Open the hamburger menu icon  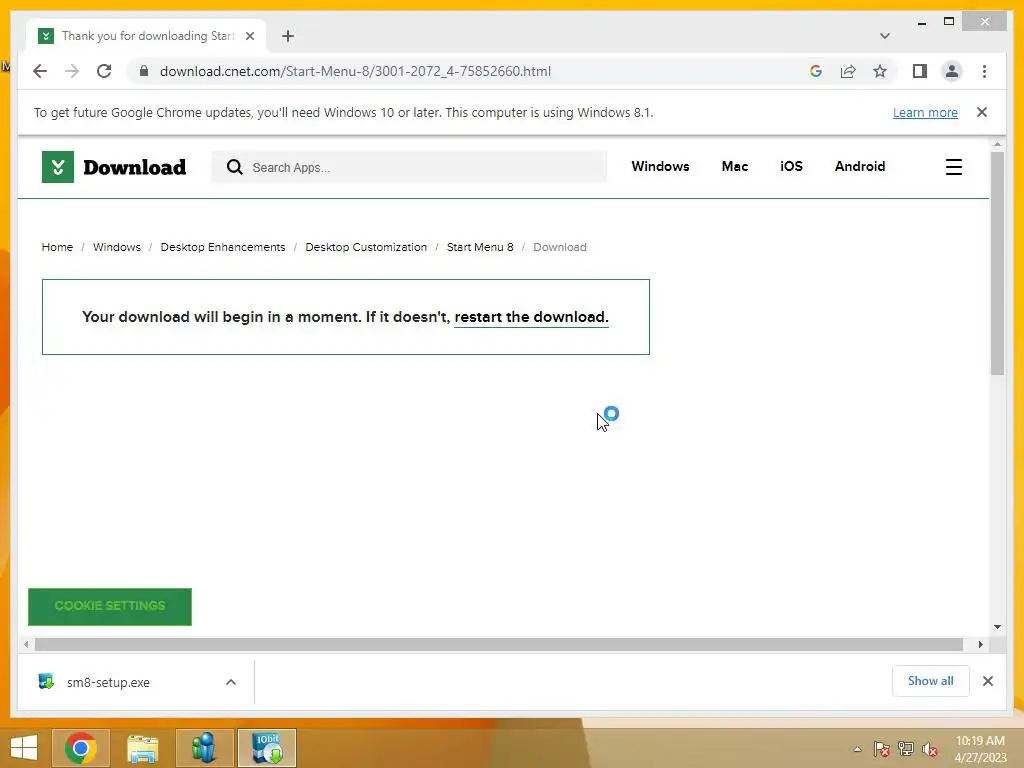click(953, 167)
